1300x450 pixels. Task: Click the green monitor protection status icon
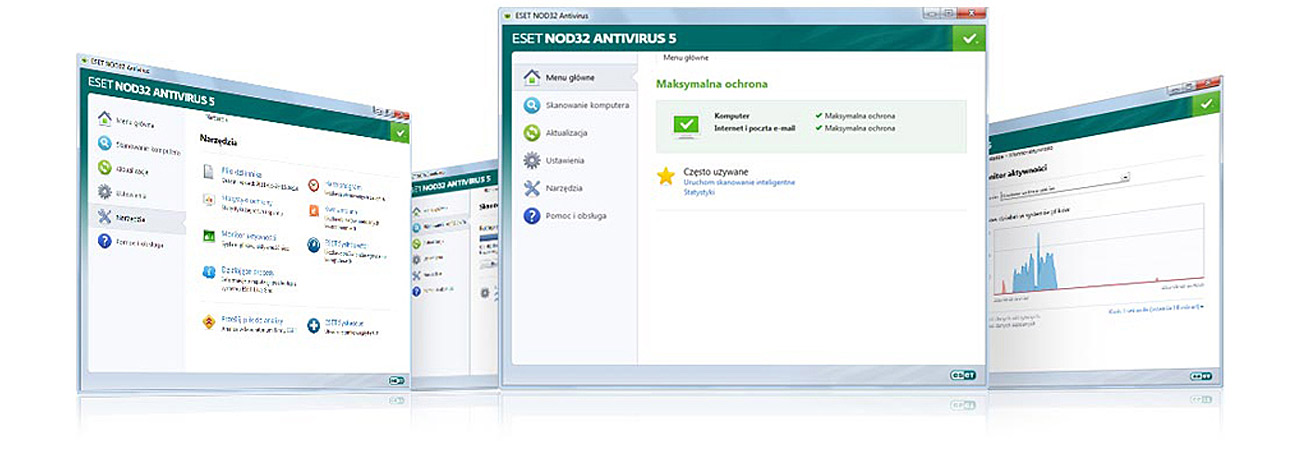click(685, 126)
